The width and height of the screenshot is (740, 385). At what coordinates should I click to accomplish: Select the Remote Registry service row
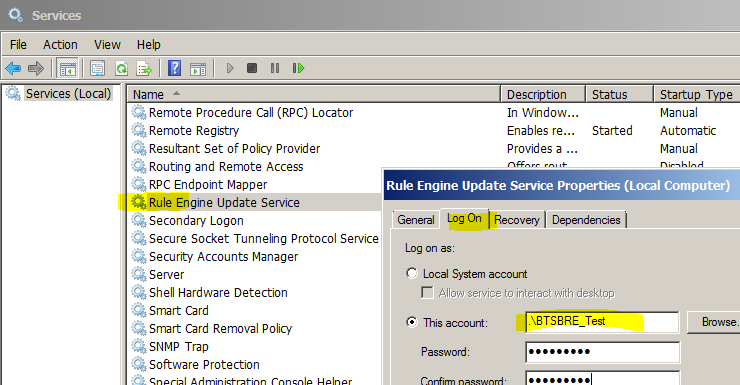click(x=194, y=130)
